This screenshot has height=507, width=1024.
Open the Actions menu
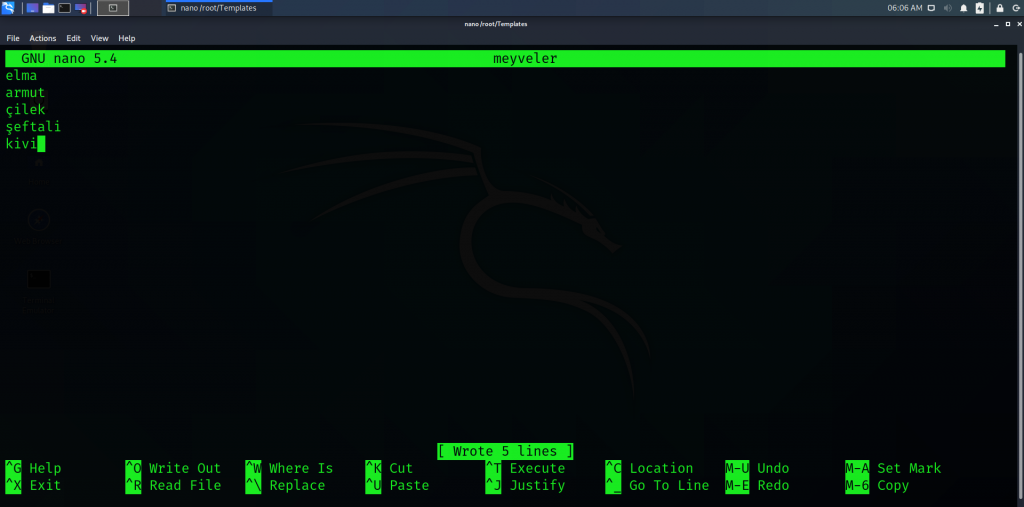[43, 38]
